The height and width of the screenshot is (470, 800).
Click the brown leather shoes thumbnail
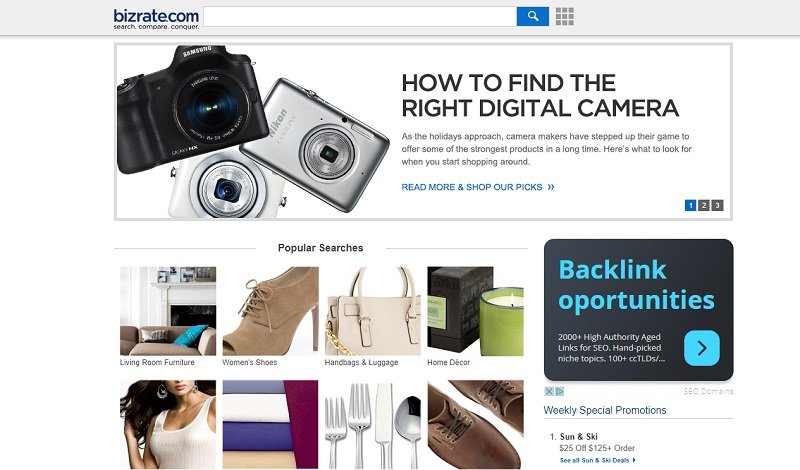(x=476, y=425)
